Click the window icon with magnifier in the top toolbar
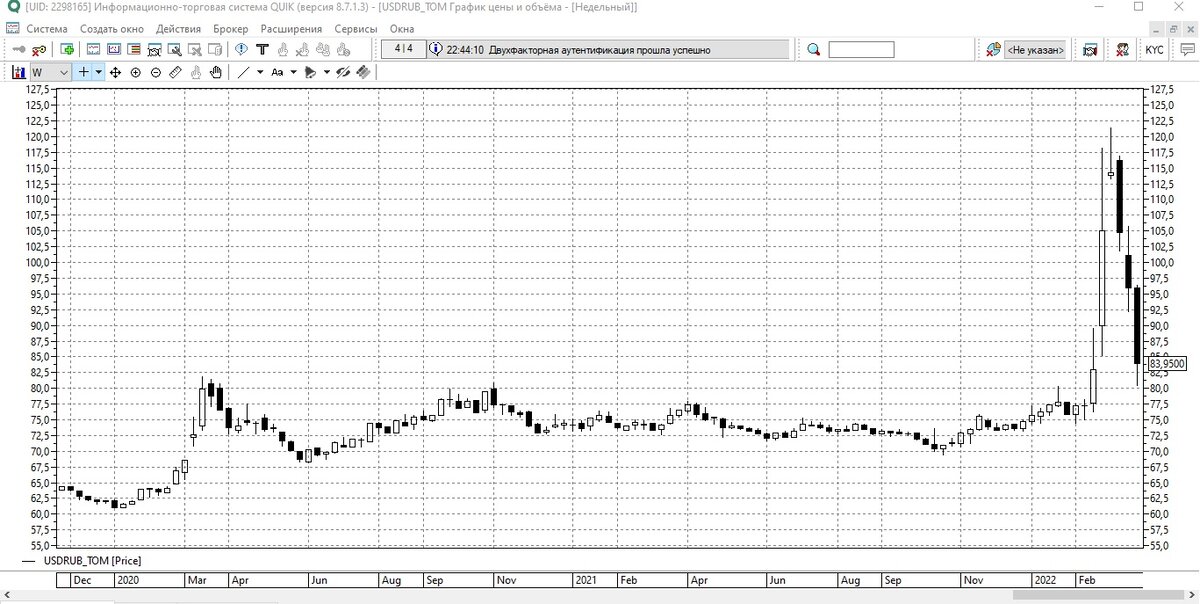 tap(175, 49)
